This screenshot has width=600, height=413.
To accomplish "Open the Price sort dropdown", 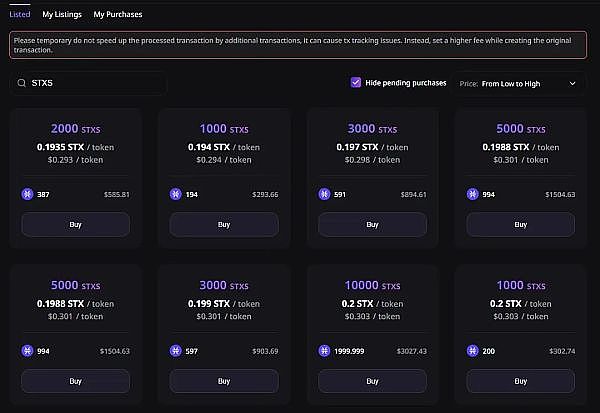I will [x=519, y=84].
